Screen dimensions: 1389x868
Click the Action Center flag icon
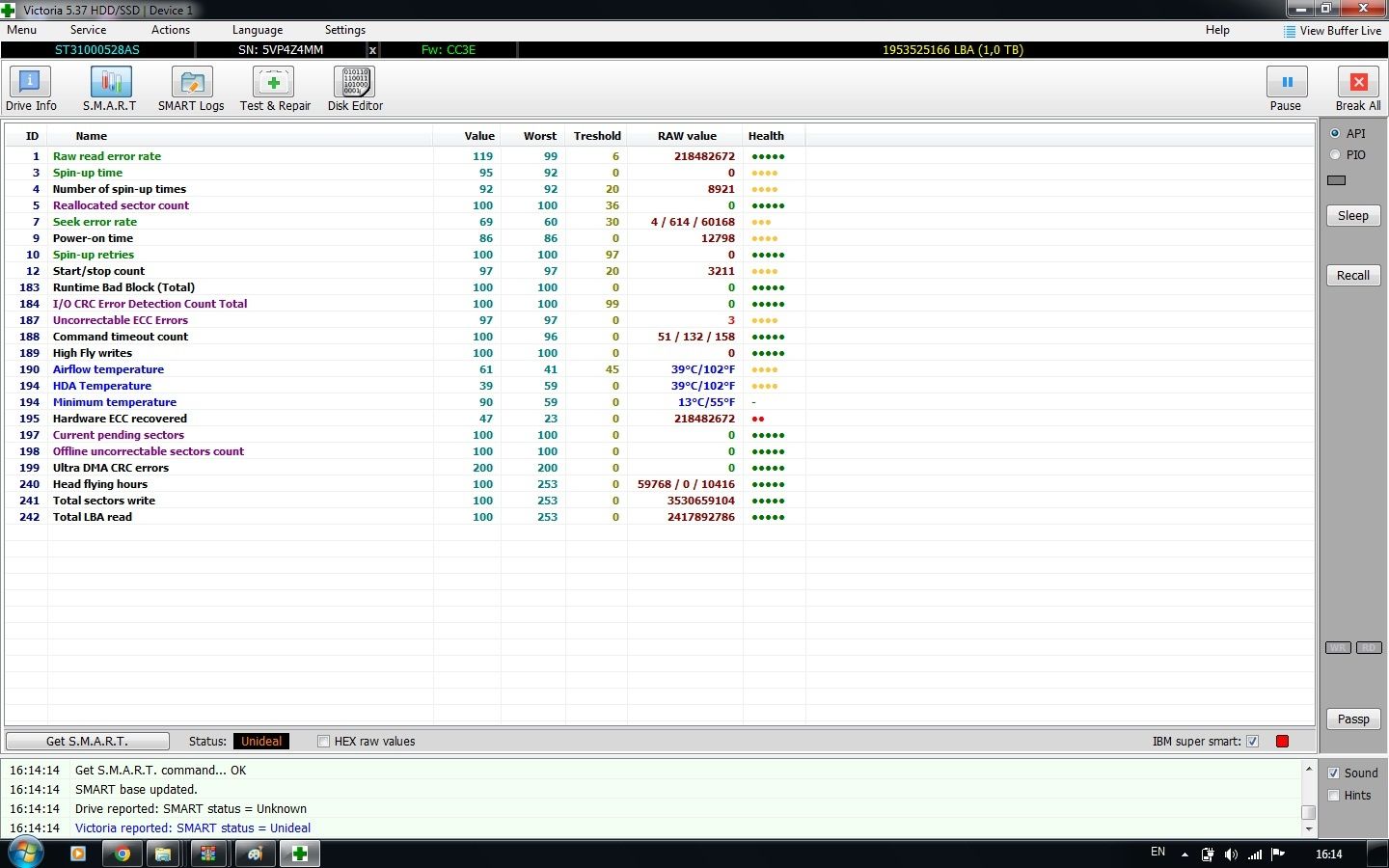[1278, 854]
